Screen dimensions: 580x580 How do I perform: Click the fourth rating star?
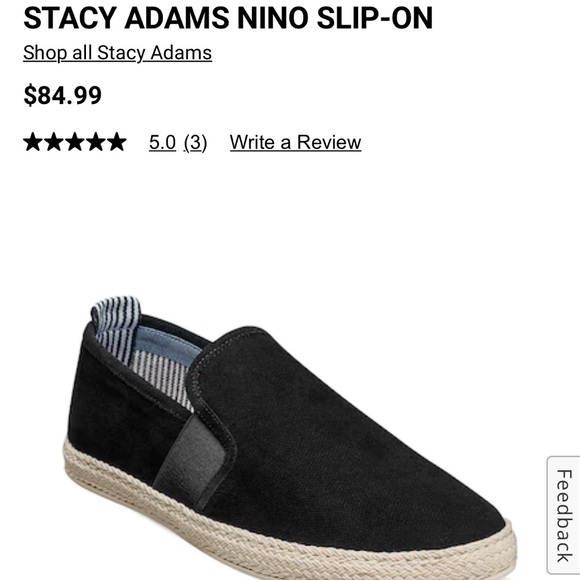coord(96,142)
